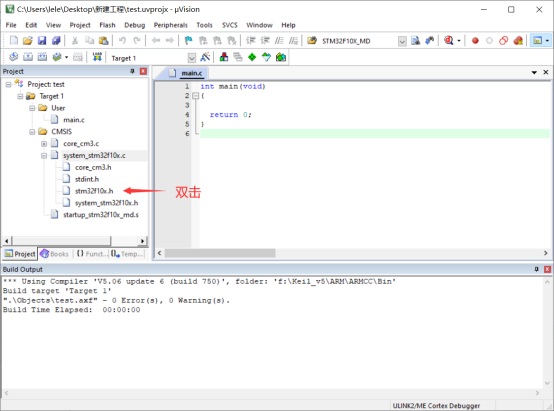Close the Build Output panel
The height and width of the screenshot is (411, 554).
[547, 269]
